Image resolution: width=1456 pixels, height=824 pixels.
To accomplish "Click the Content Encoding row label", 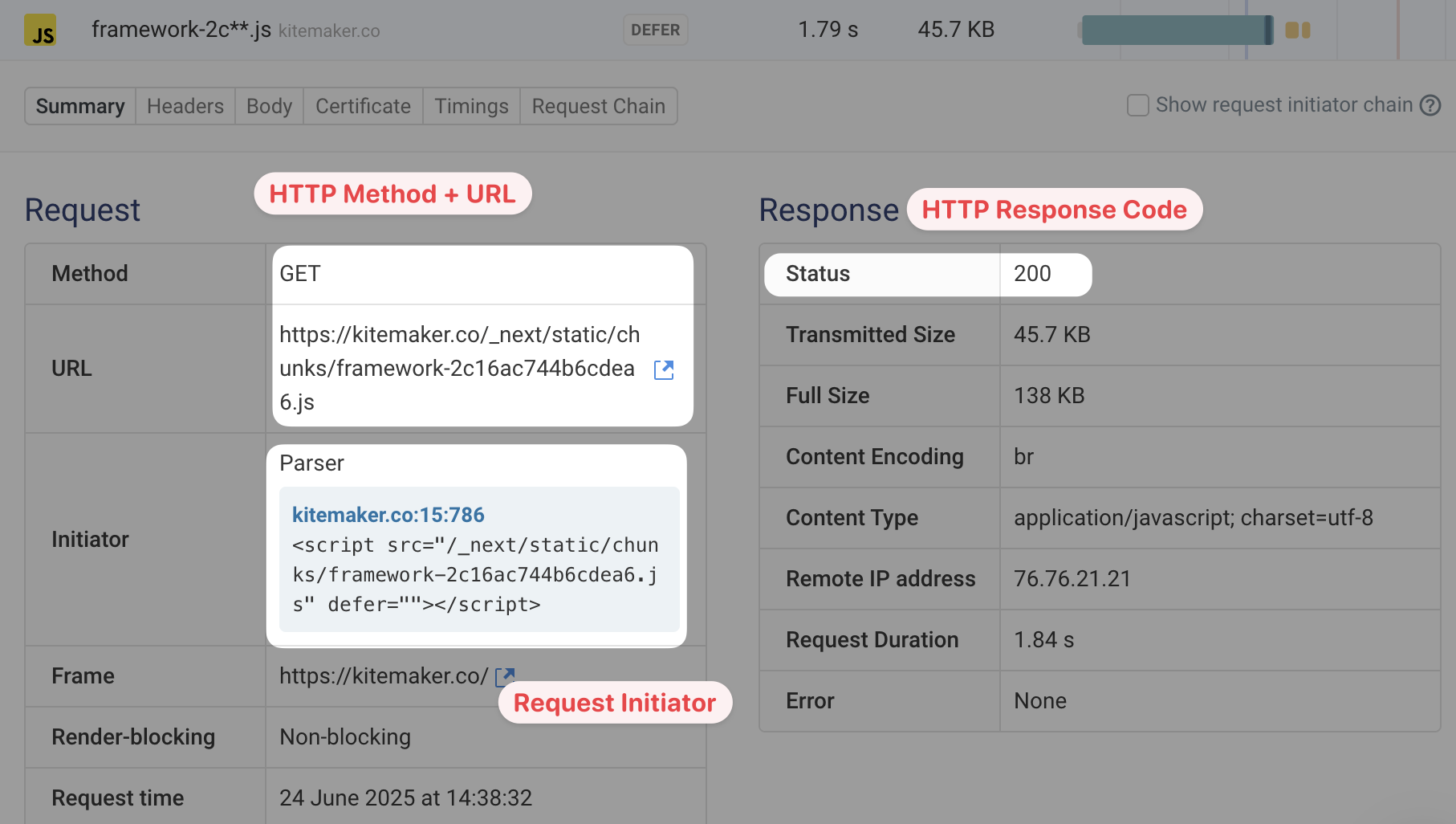I will click(x=875, y=457).
